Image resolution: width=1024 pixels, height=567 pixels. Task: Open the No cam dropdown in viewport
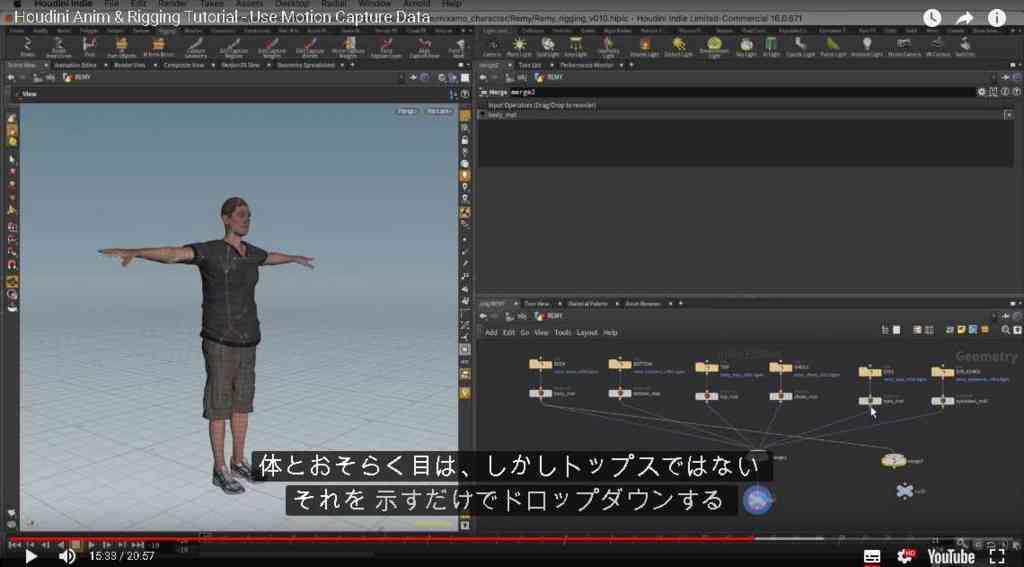pyautogui.click(x=439, y=112)
